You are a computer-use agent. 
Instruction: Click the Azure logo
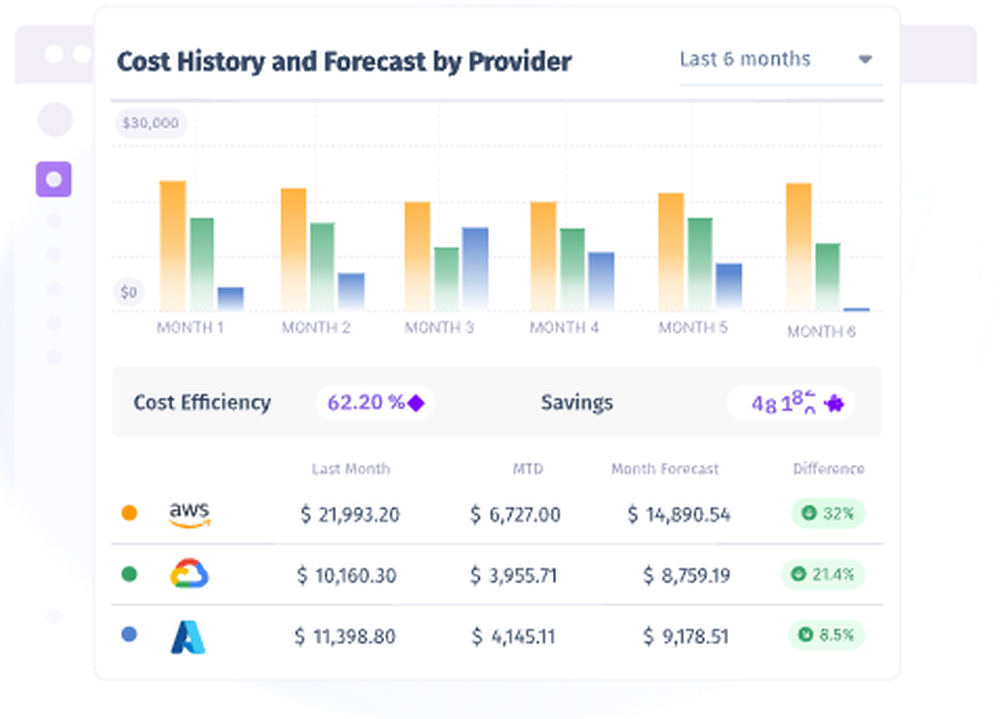[188, 636]
